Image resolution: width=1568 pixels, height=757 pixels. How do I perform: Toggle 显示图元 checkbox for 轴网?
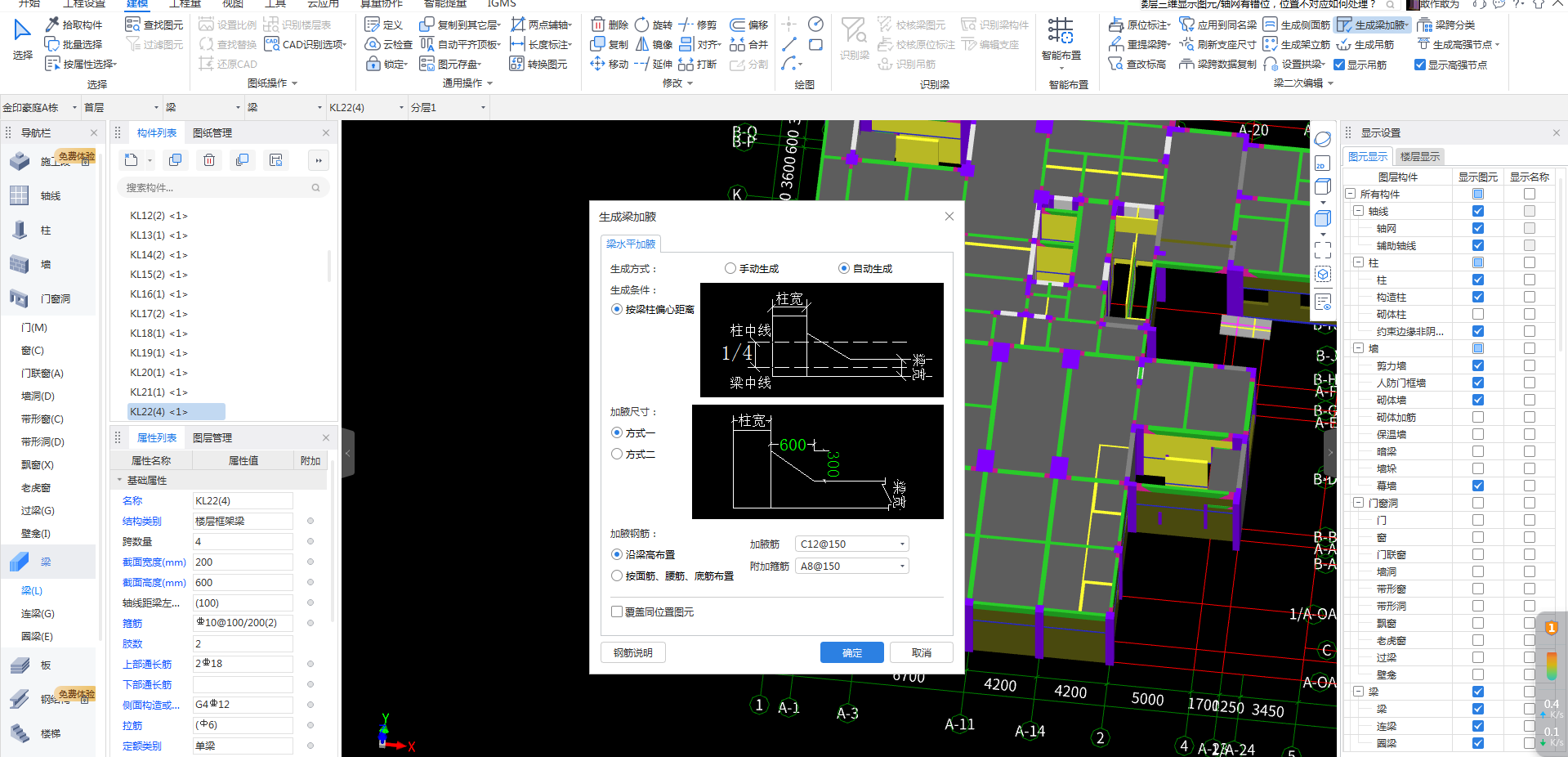click(x=1478, y=228)
